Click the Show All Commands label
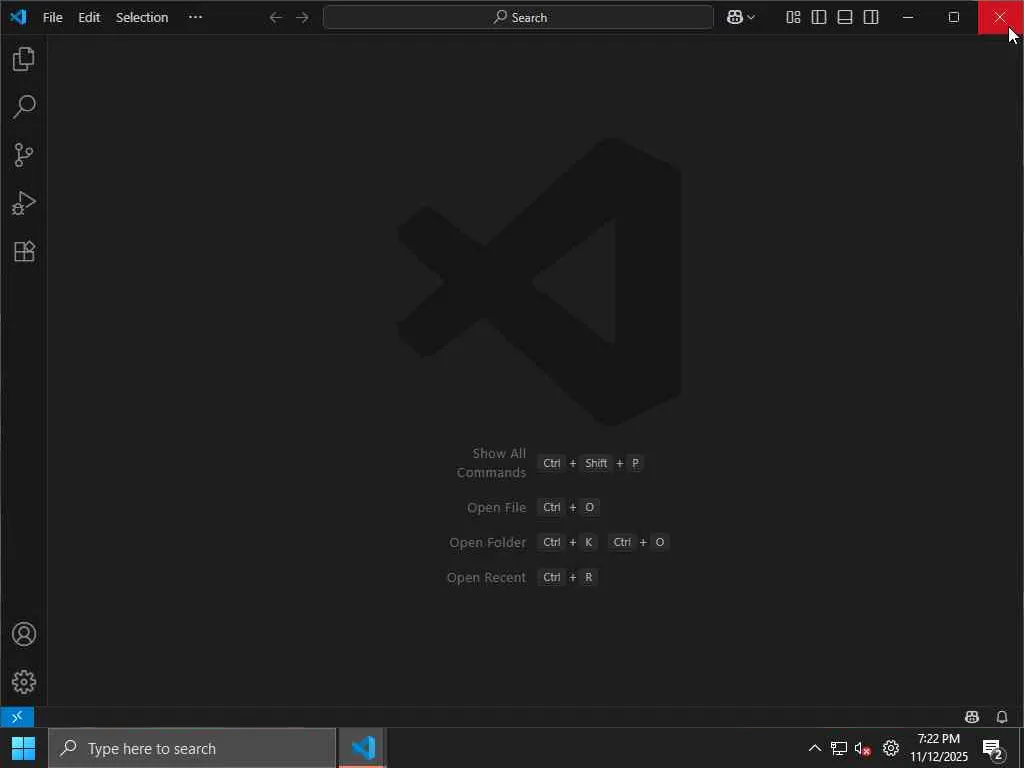 [x=491, y=462]
